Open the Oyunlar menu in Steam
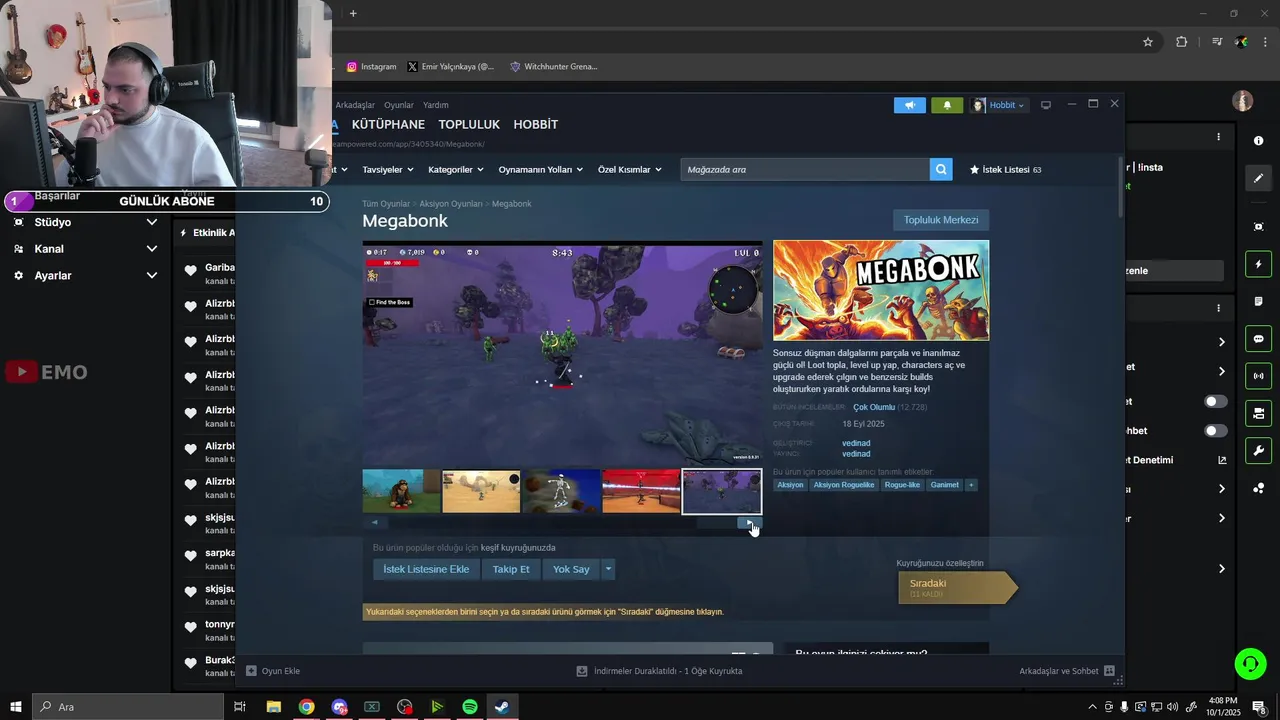 (399, 105)
